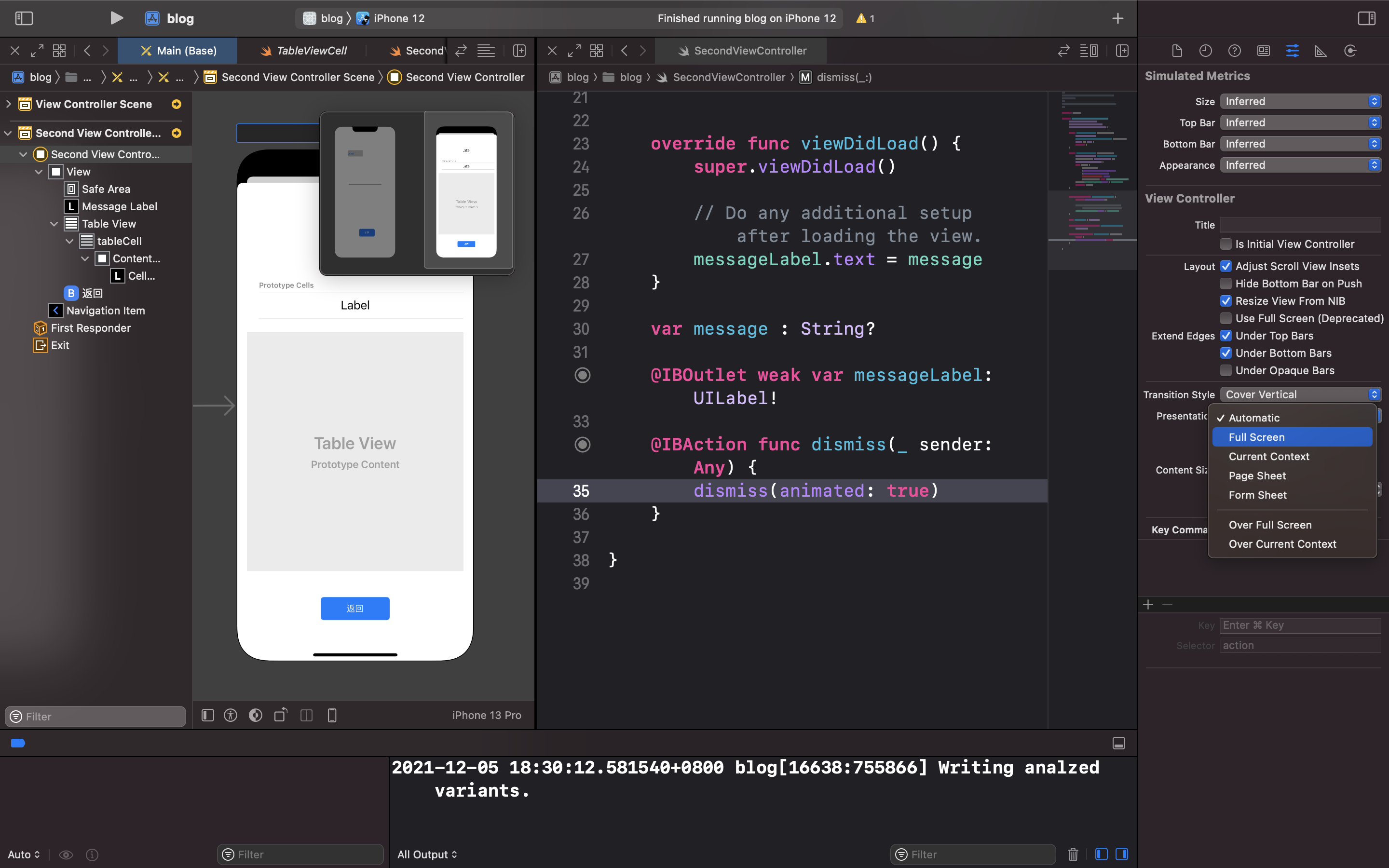The image size is (1389, 868).
Task: Click the blue 返回 button on canvas
Action: point(354,609)
